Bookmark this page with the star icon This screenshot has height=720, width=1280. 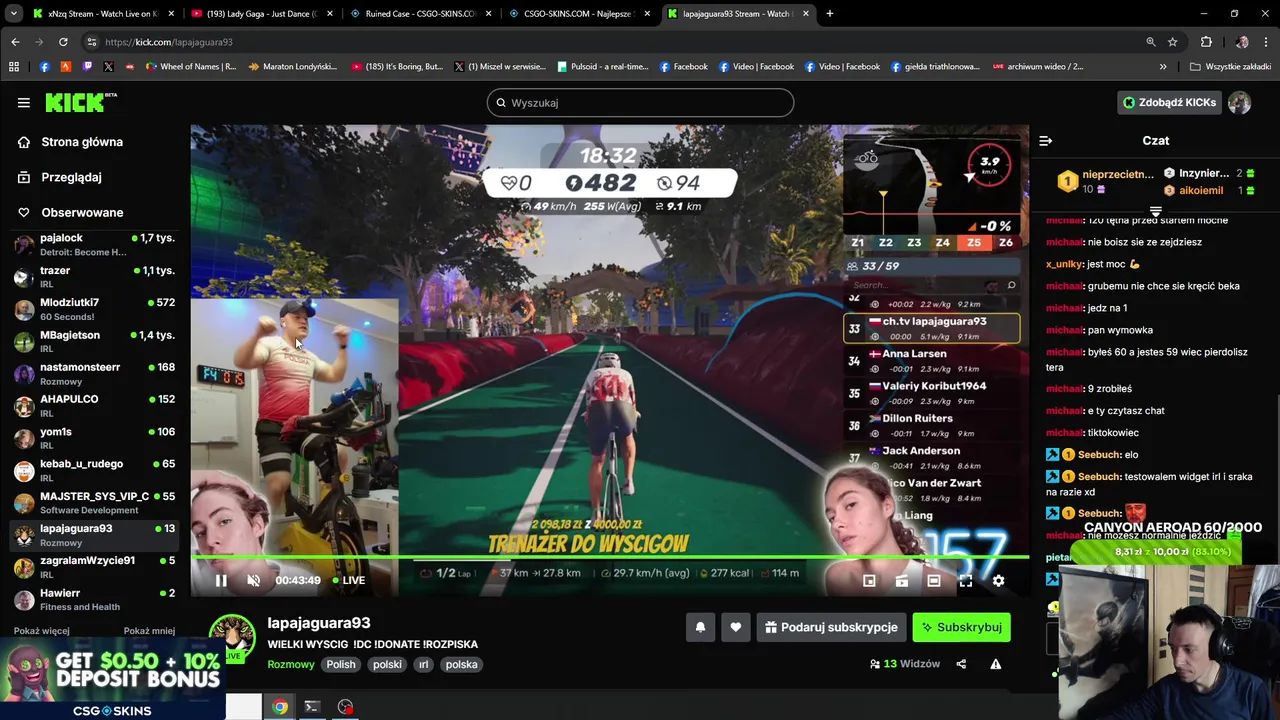pos(1172,42)
